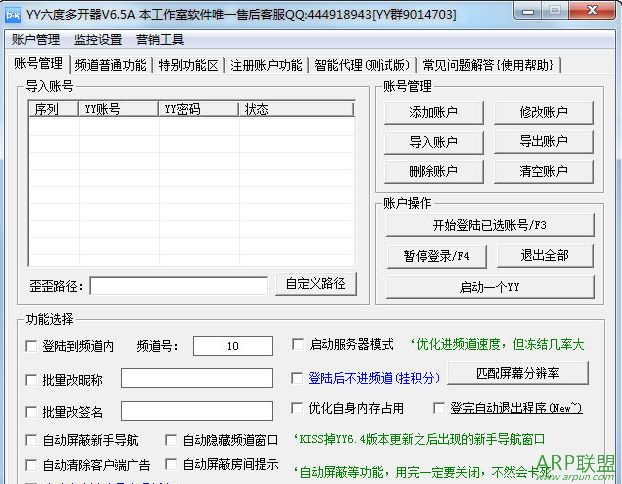
Task: Click the green note 优化进频道速度，但冻结几率大
Action: click(x=497, y=344)
